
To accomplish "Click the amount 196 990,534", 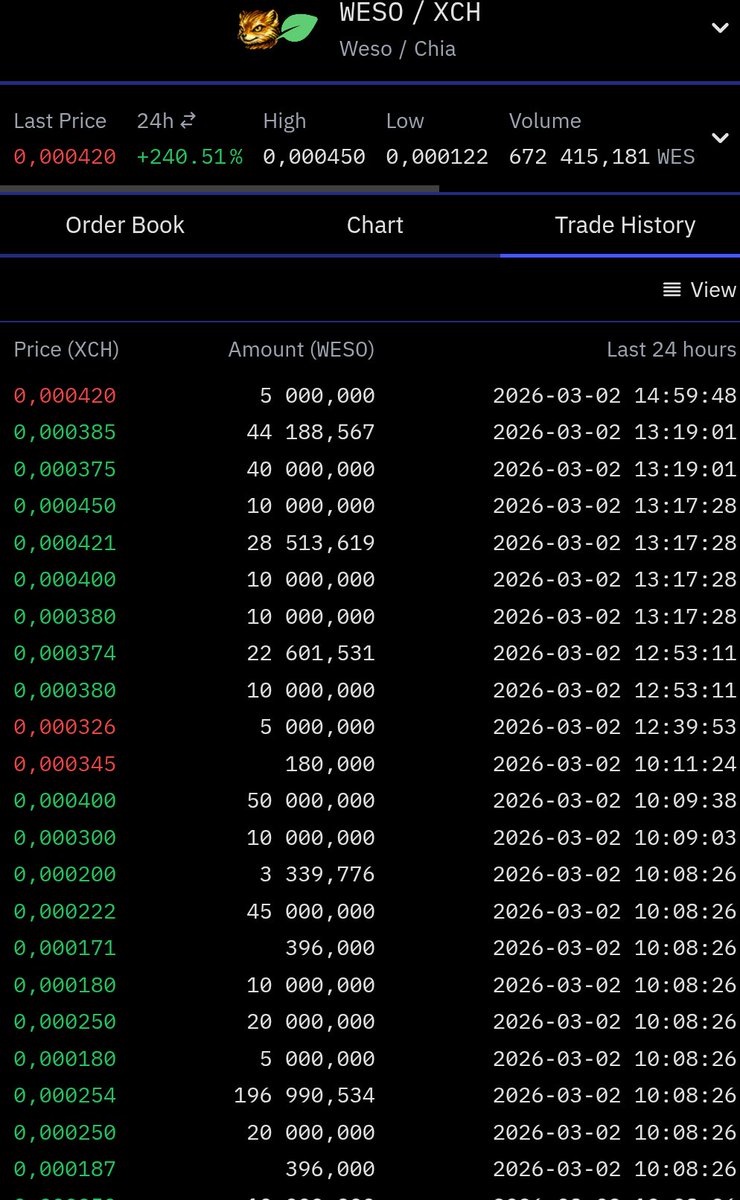I will click(x=304, y=1095).
